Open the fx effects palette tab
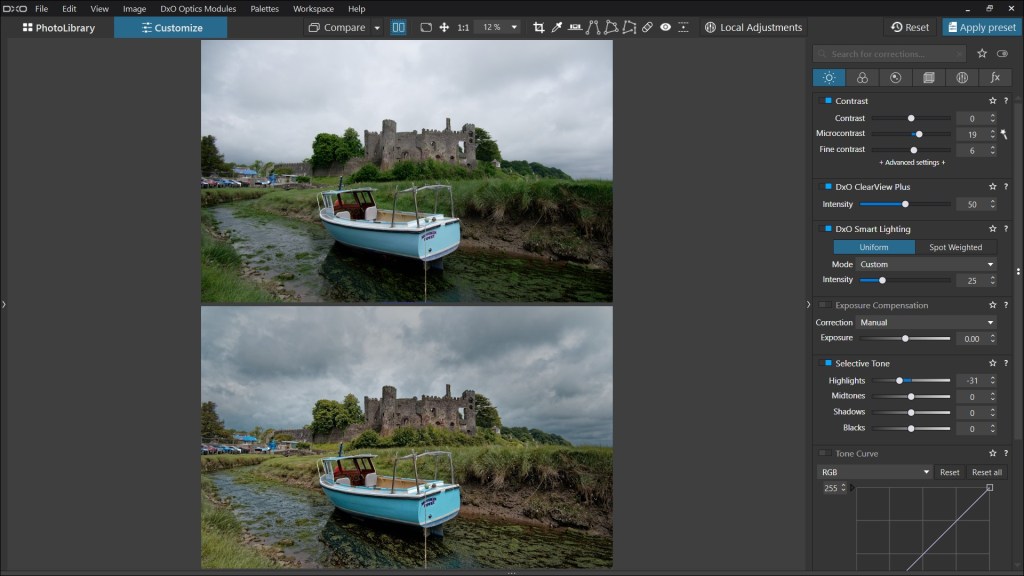 click(994, 77)
